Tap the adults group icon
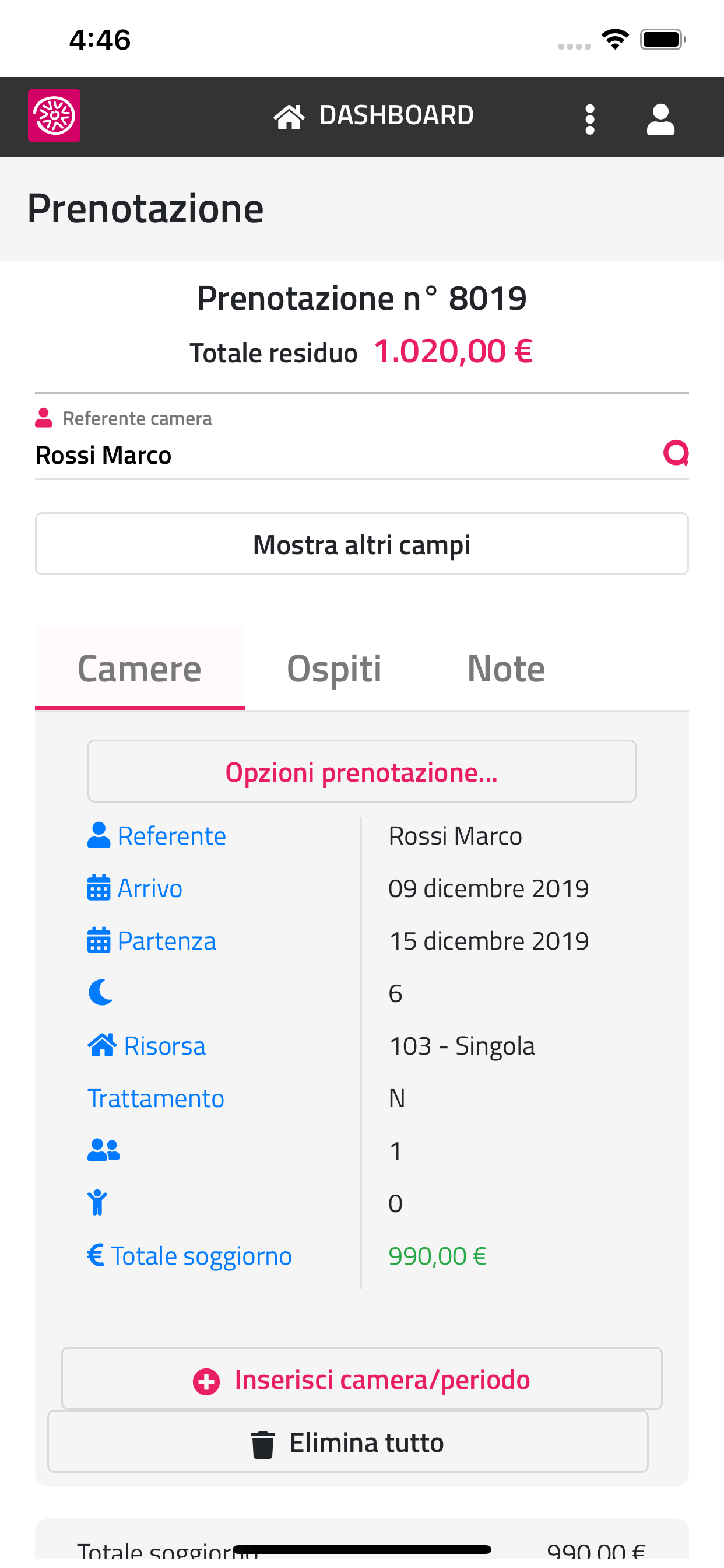This screenshot has width=724, height=1568. tap(103, 1150)
